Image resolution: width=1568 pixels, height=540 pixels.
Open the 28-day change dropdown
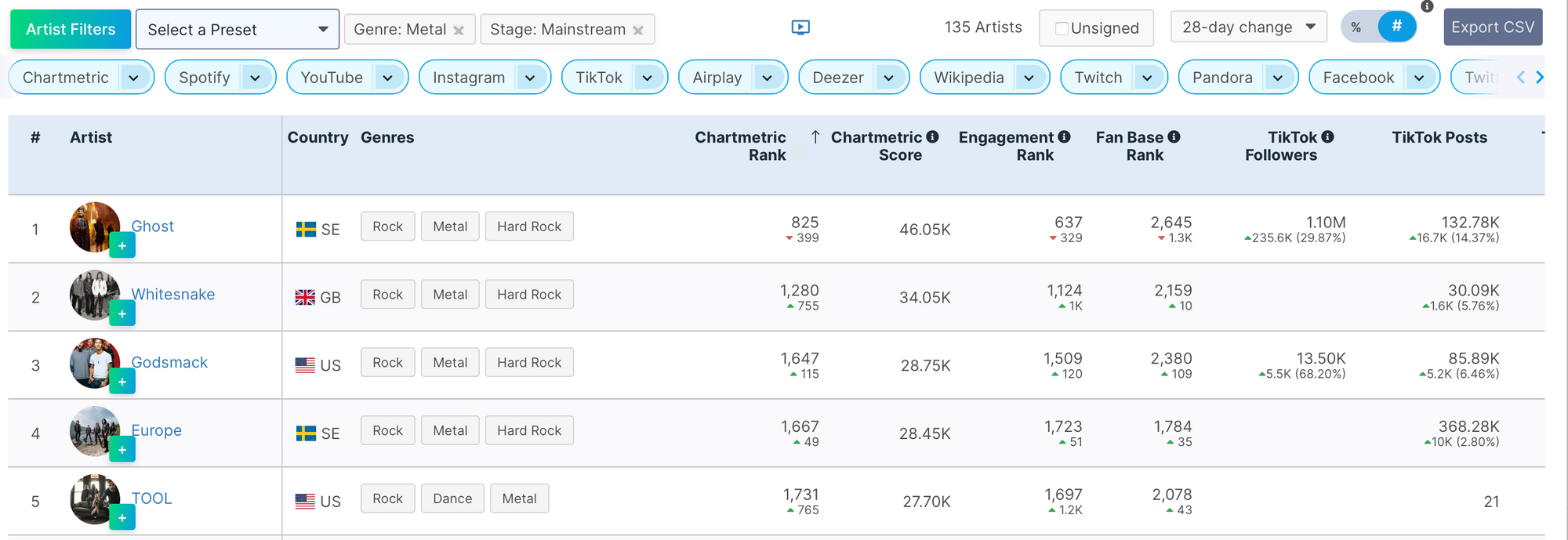pos(1248,27)
